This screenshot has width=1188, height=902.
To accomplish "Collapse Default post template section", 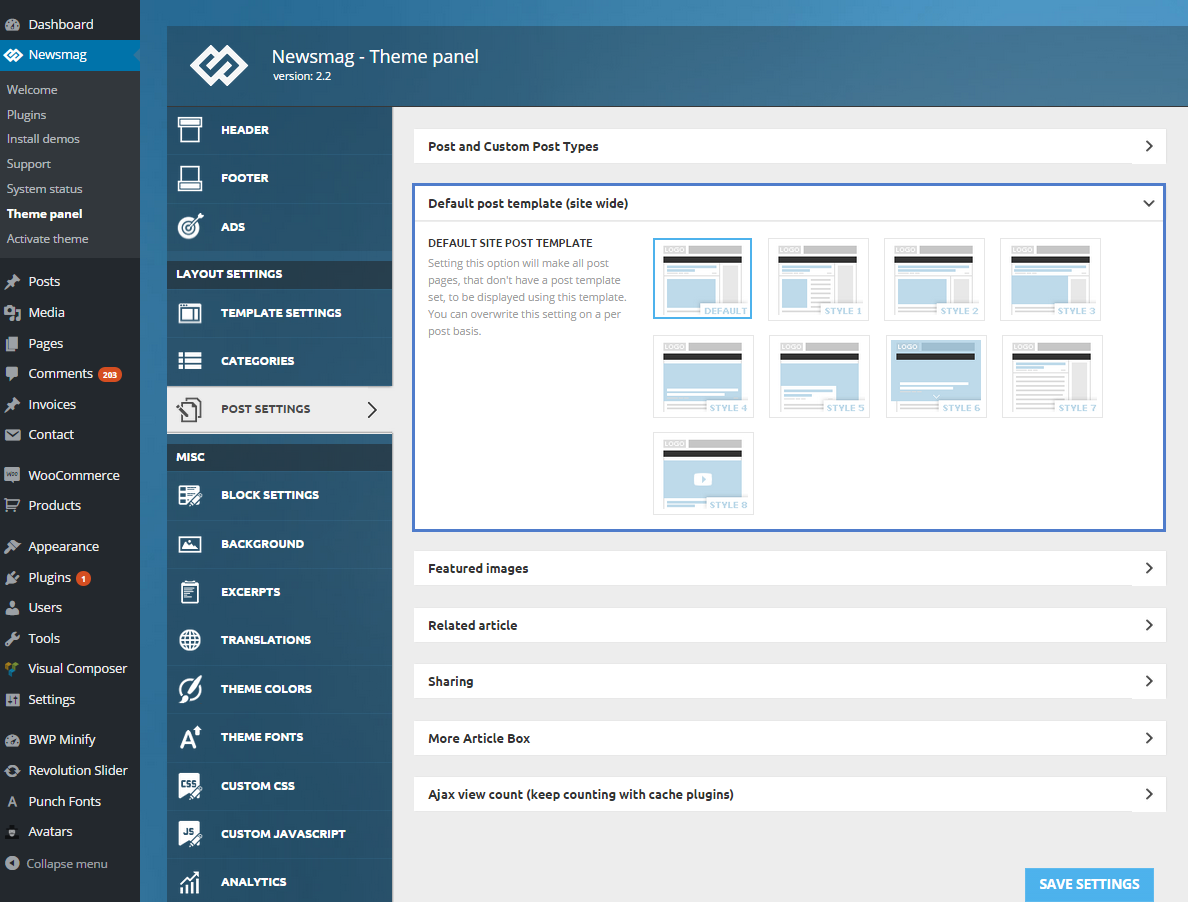I will point(789,204).
